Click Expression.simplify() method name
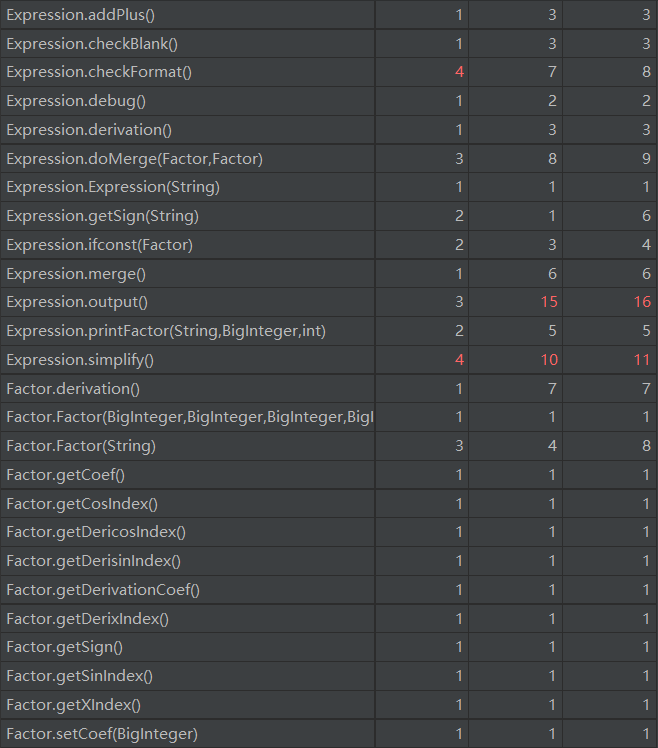The width and height of the screenshot is (658, 748). tap(80, 360)
